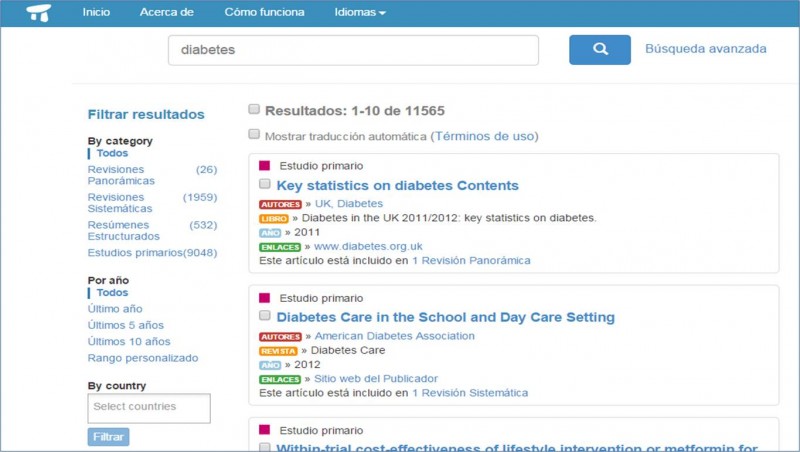The height and width of the screenshot is (452, 800).
Task: Click the search field containing diabetes
Action: [x=353, y=50]
